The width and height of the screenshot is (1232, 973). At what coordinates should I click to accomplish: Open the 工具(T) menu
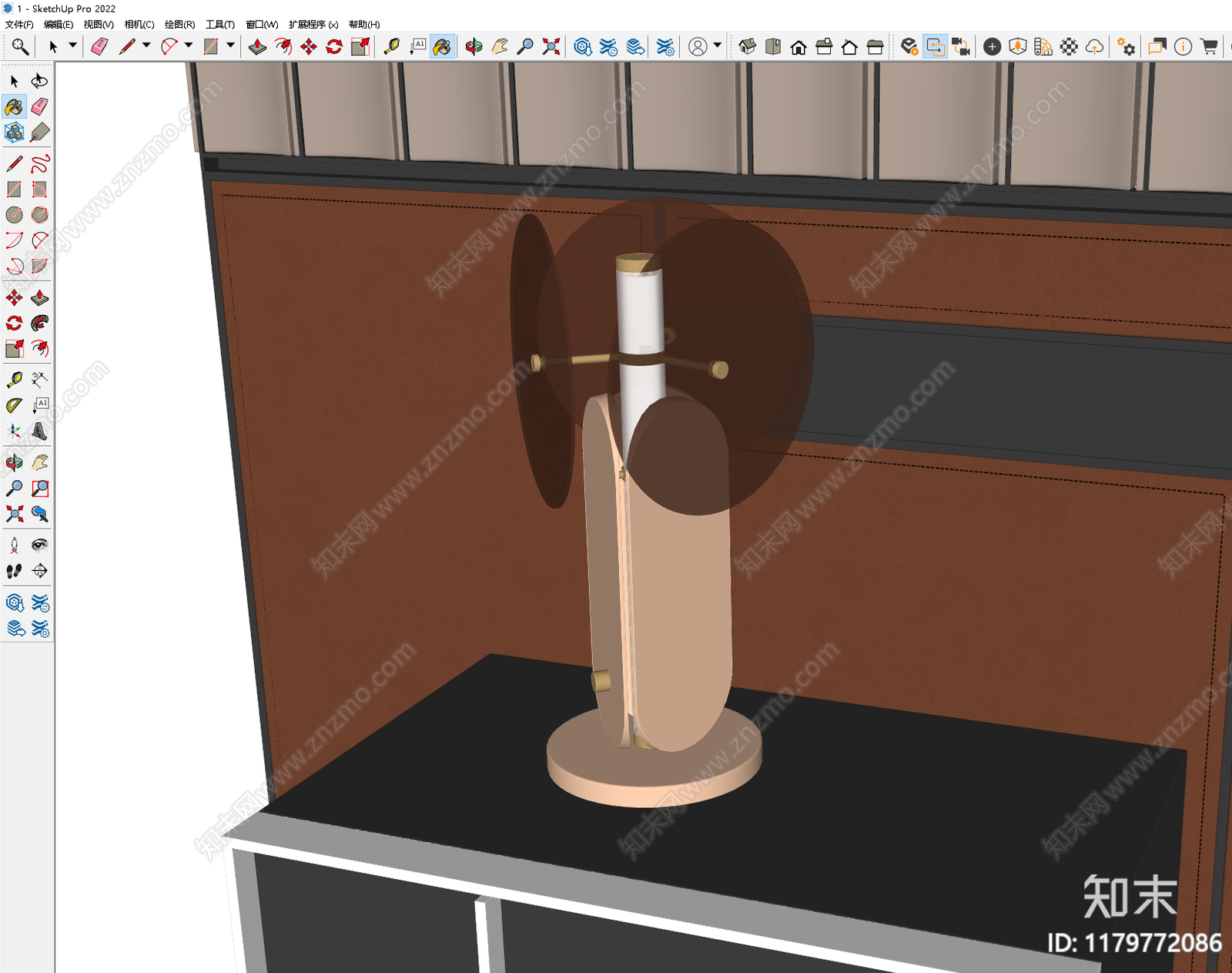[x=220, y=25]
